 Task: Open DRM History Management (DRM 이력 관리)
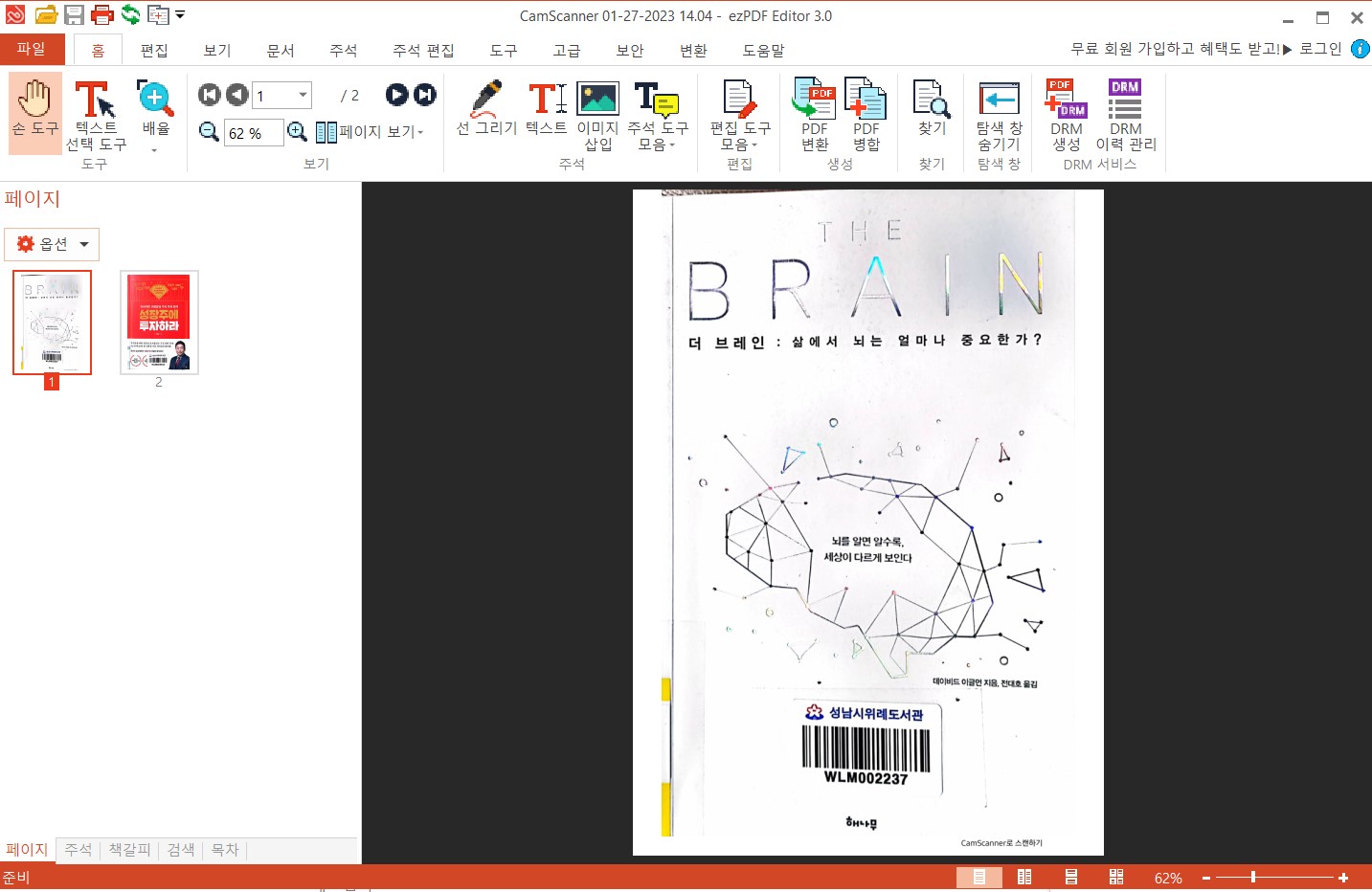[1126, 115]
